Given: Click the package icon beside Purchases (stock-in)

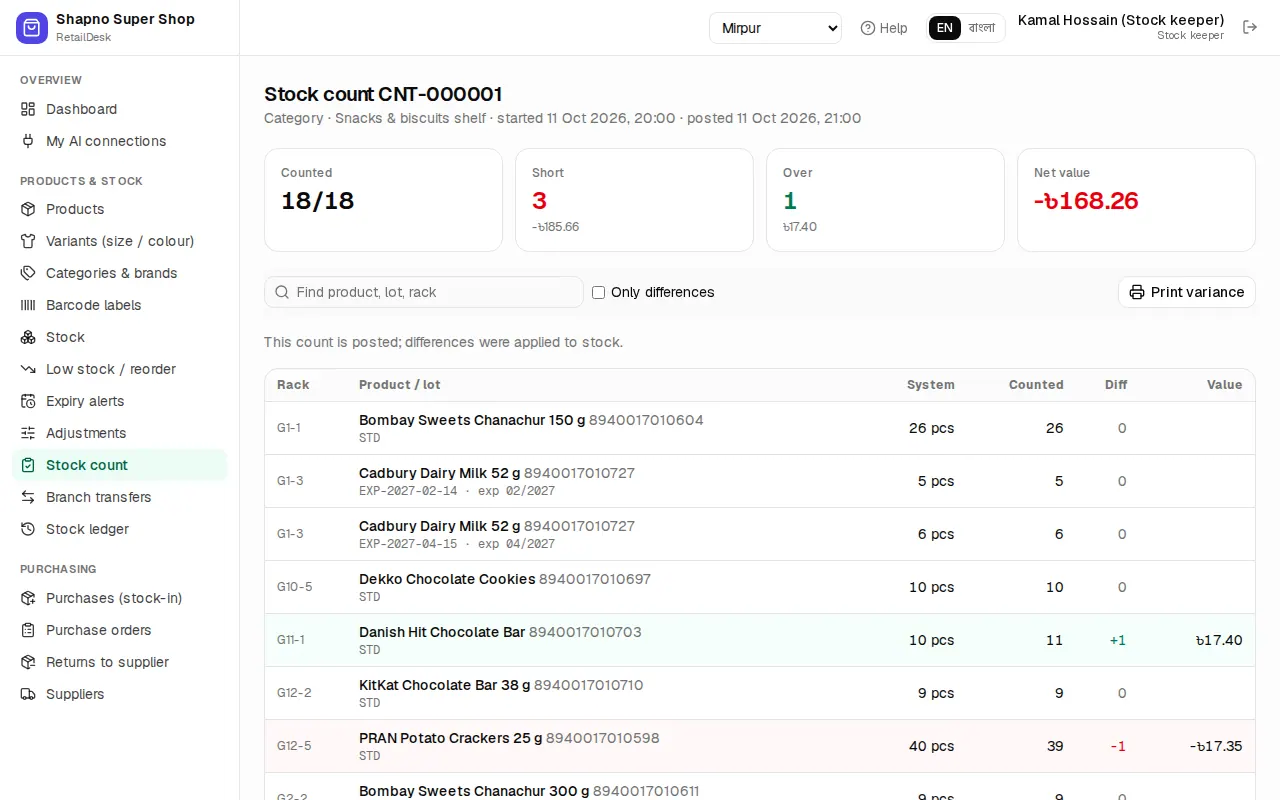Looking at the screenshot, I should (28, 598).
